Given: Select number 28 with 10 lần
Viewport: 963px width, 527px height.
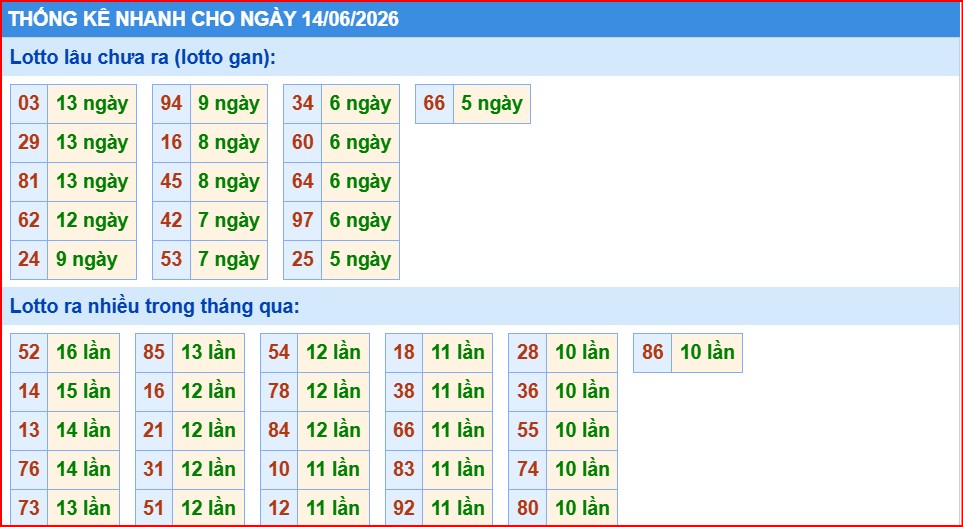Looking at the screenshot, I should 528,353.
